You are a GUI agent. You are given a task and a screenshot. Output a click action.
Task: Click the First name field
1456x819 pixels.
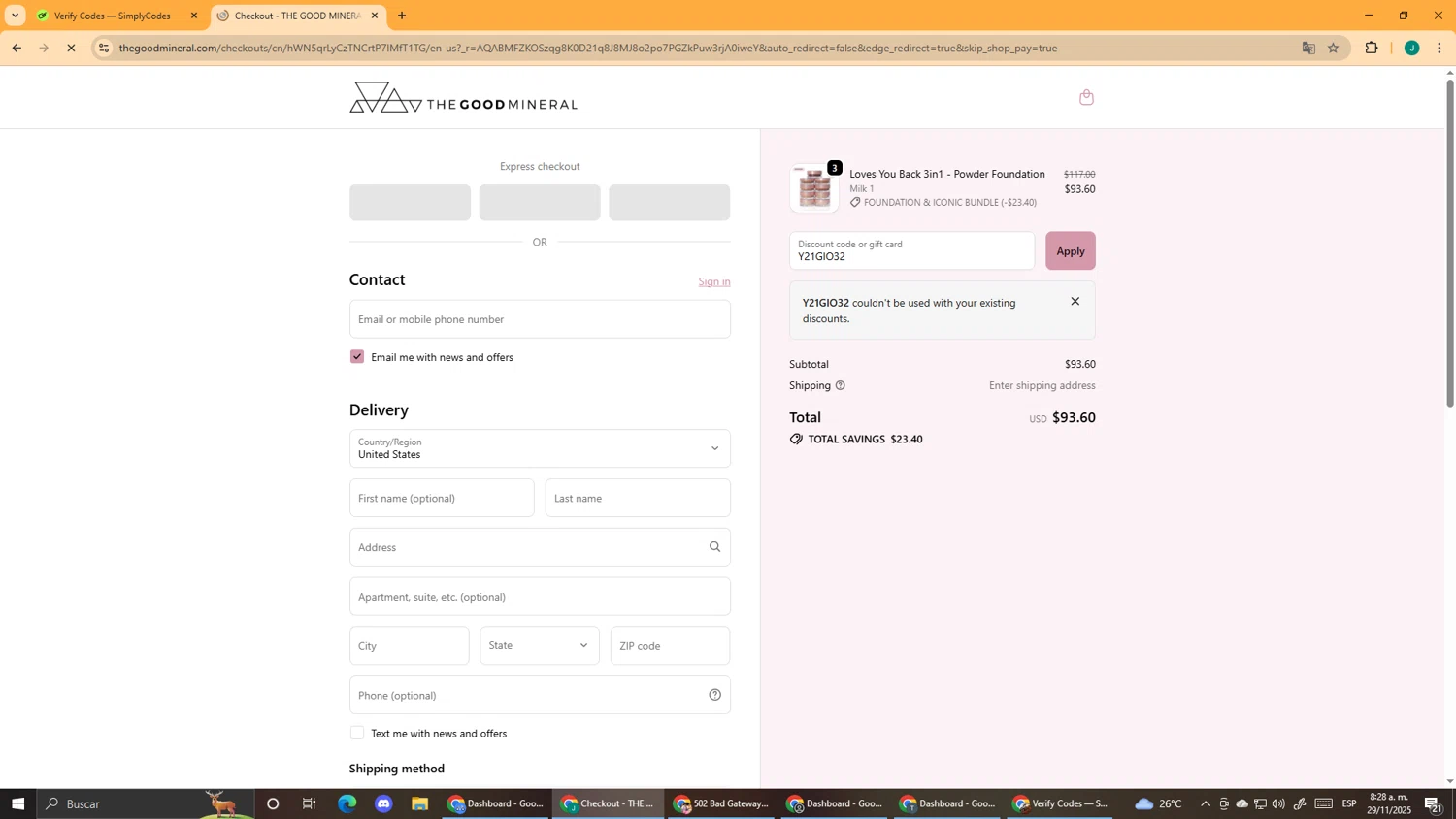pyautogui.click(x=442, y=499)
